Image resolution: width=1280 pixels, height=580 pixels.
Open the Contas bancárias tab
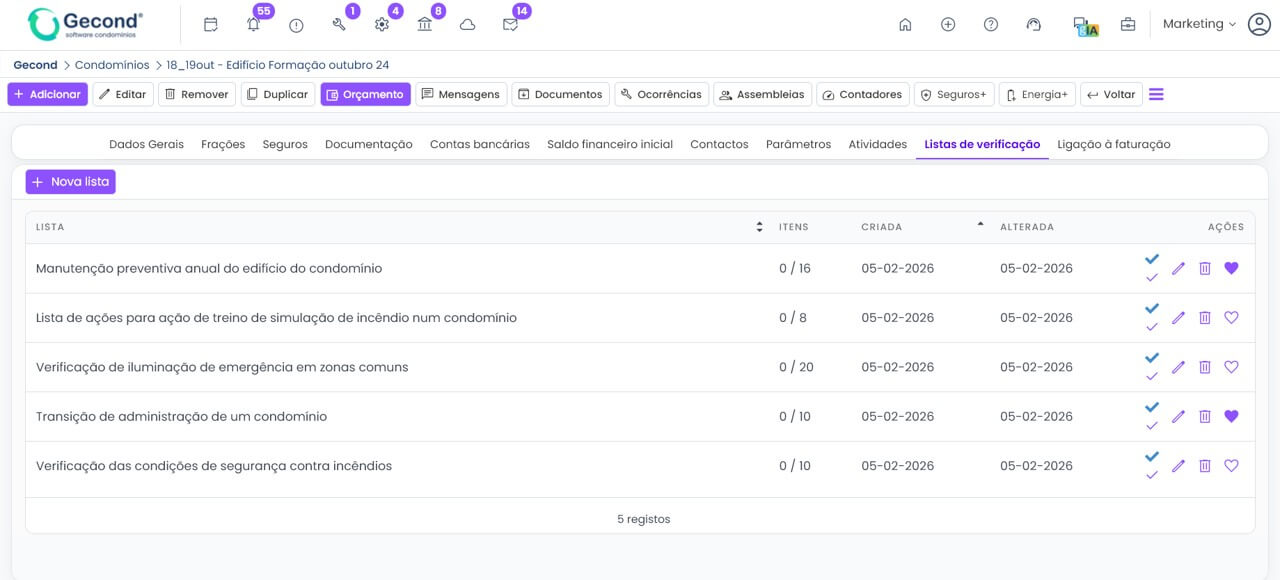(x=480, y=143)
